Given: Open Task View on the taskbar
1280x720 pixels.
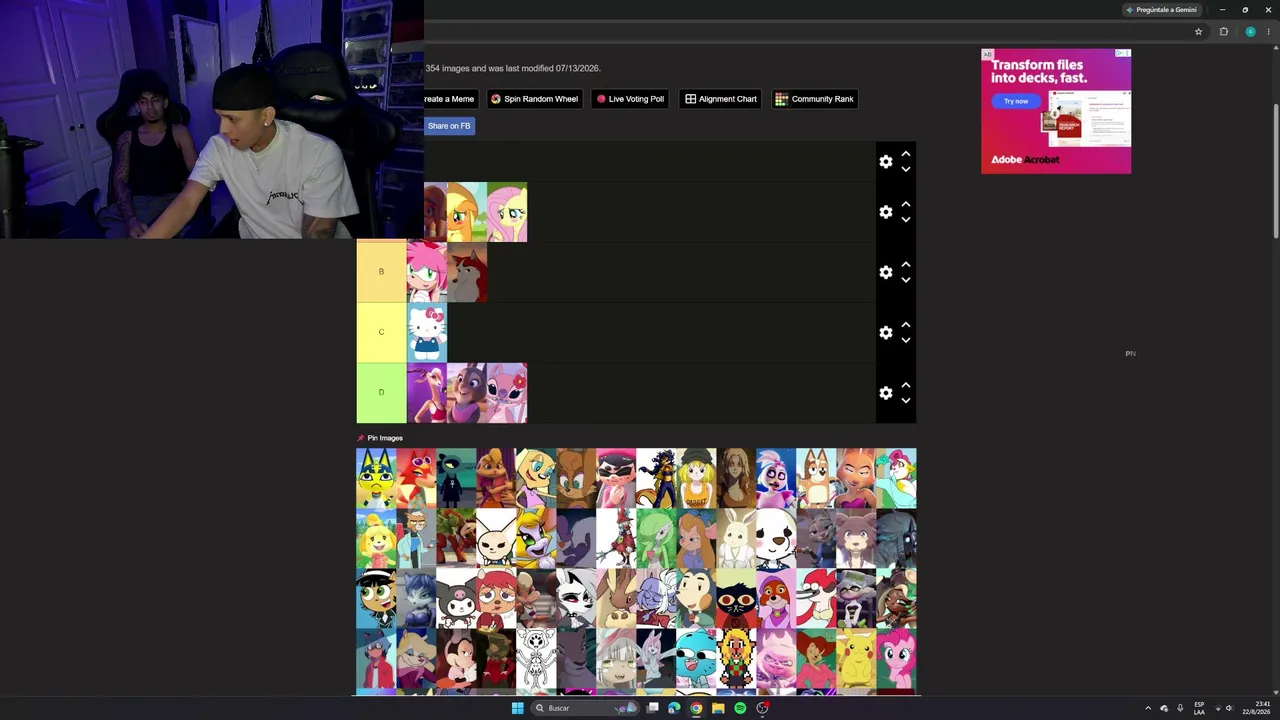Looking at the screenshot, I should 653,708.
